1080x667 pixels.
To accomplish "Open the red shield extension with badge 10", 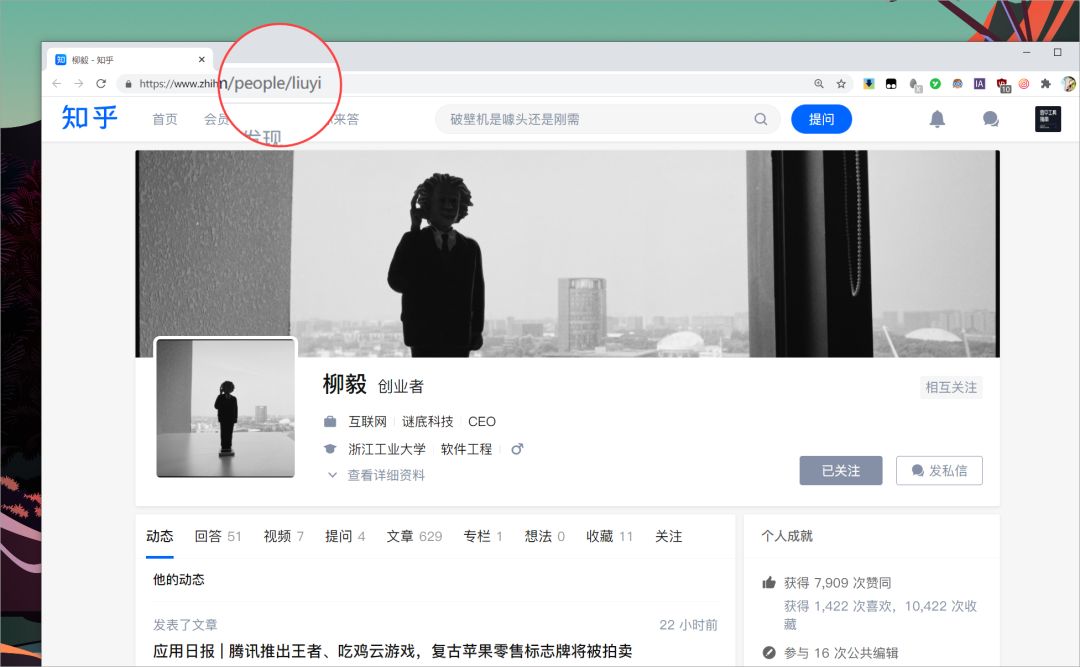I will [1003, 85].
